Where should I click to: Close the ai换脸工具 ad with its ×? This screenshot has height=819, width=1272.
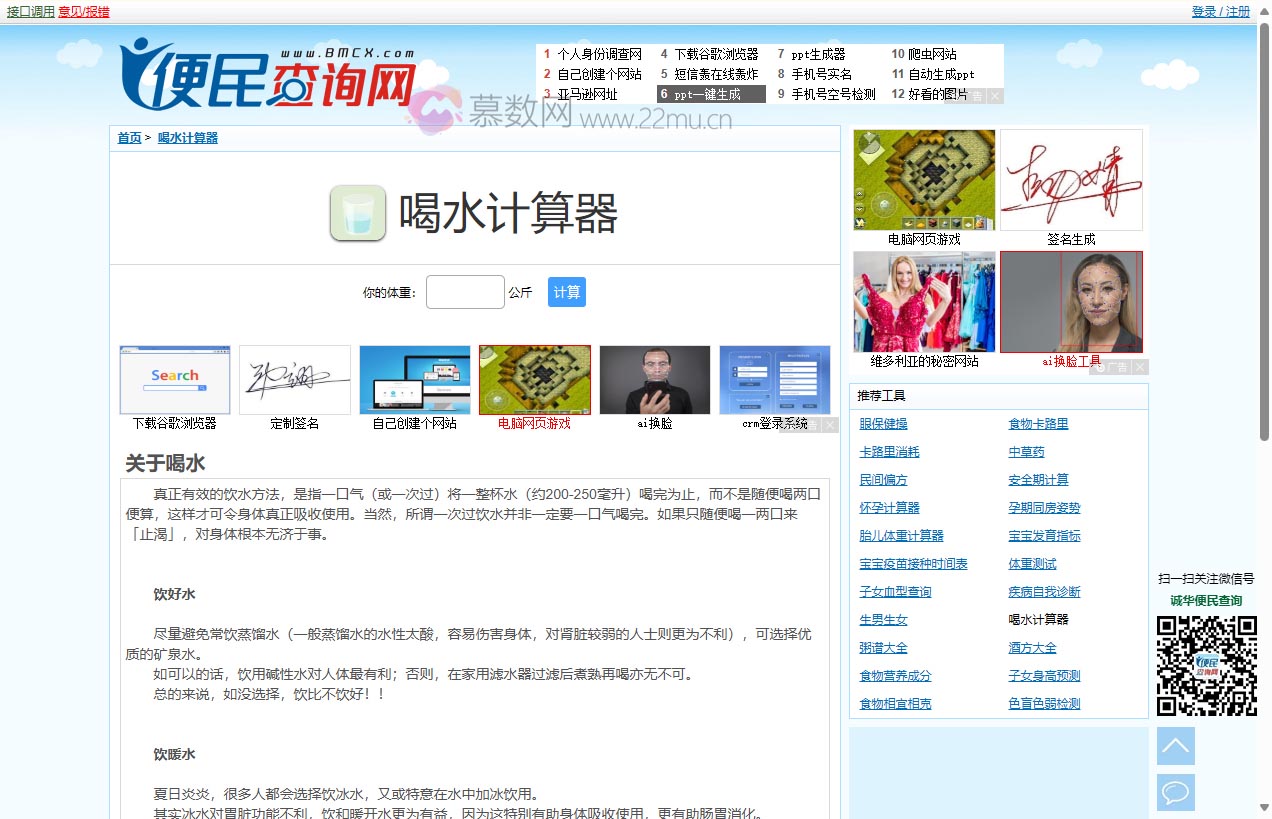click(x=1138, y=367)
